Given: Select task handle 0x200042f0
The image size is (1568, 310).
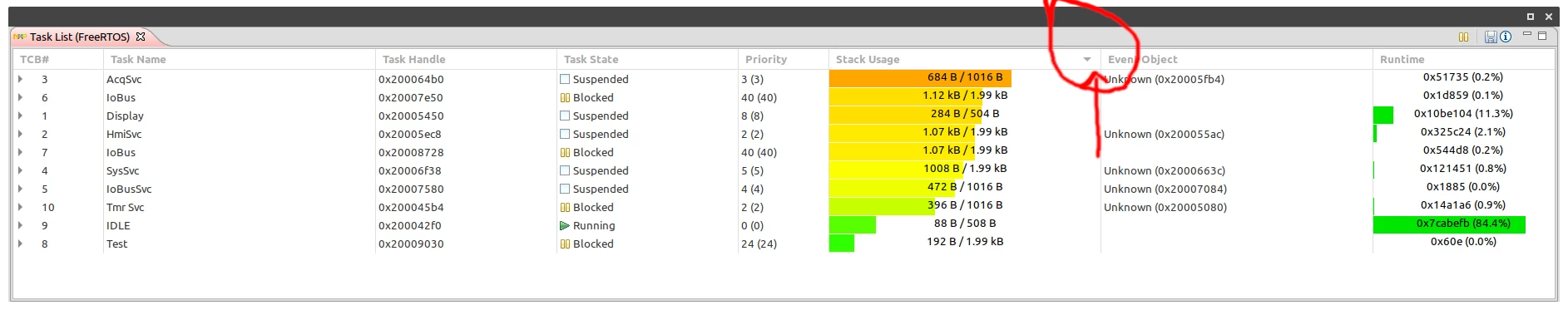Looking at the screenshot, I should [x=410, y=225].
